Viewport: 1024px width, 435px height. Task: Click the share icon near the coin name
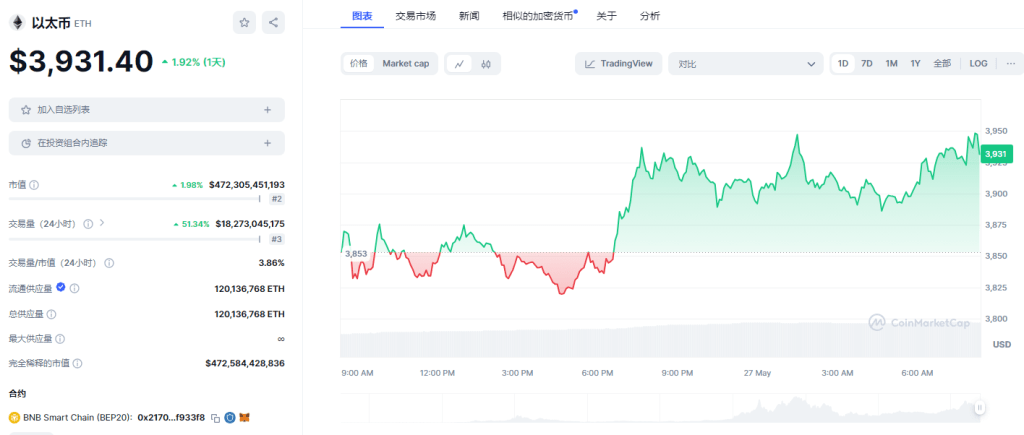273,21
